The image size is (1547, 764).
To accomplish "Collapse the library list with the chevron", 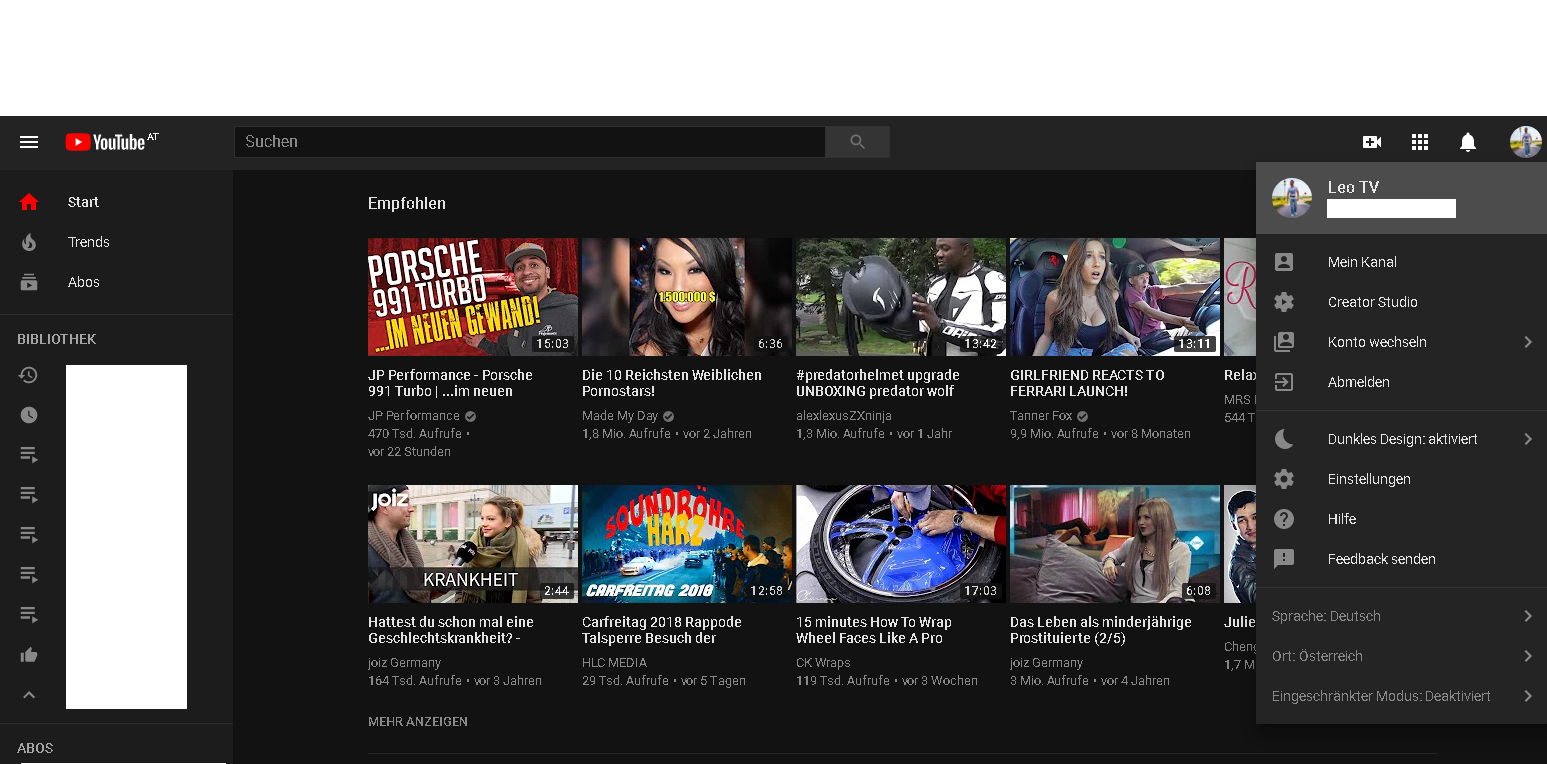I will (x=29, y=695).
